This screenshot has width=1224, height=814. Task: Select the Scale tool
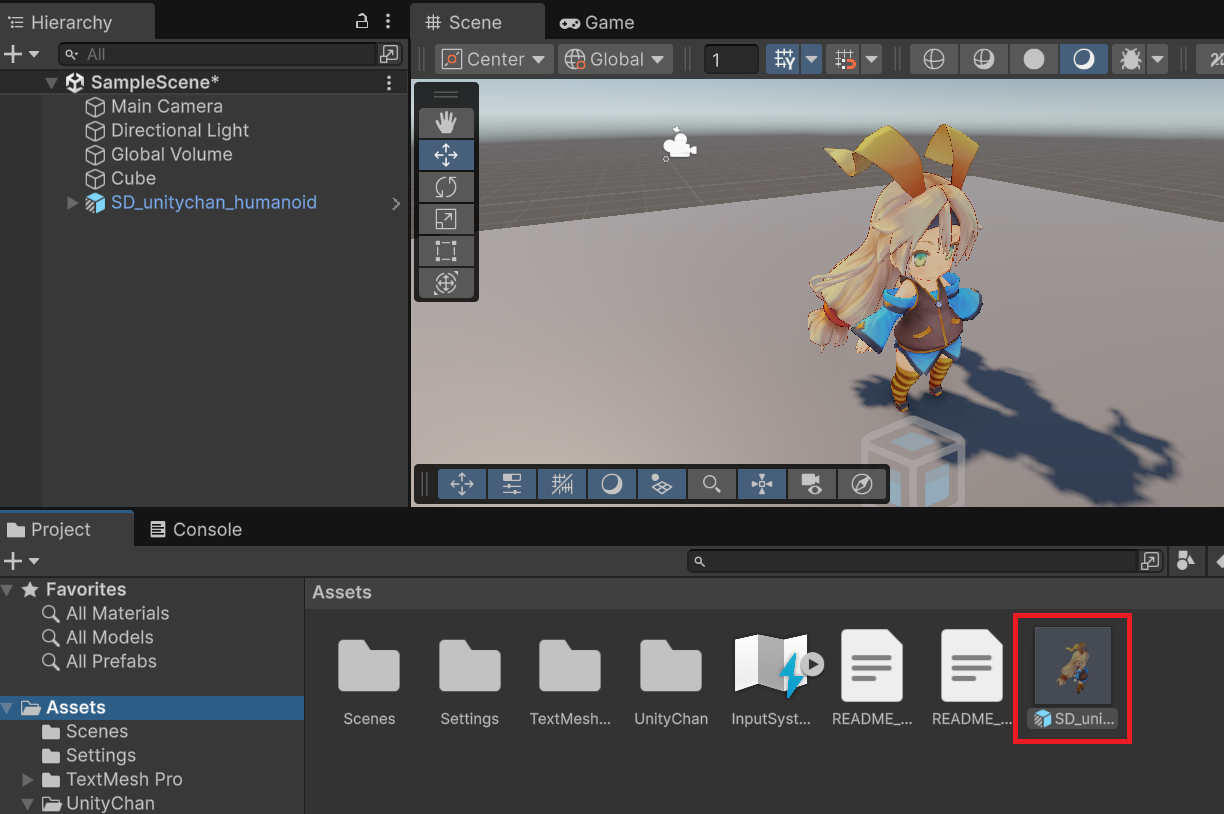tap(446, 219)
